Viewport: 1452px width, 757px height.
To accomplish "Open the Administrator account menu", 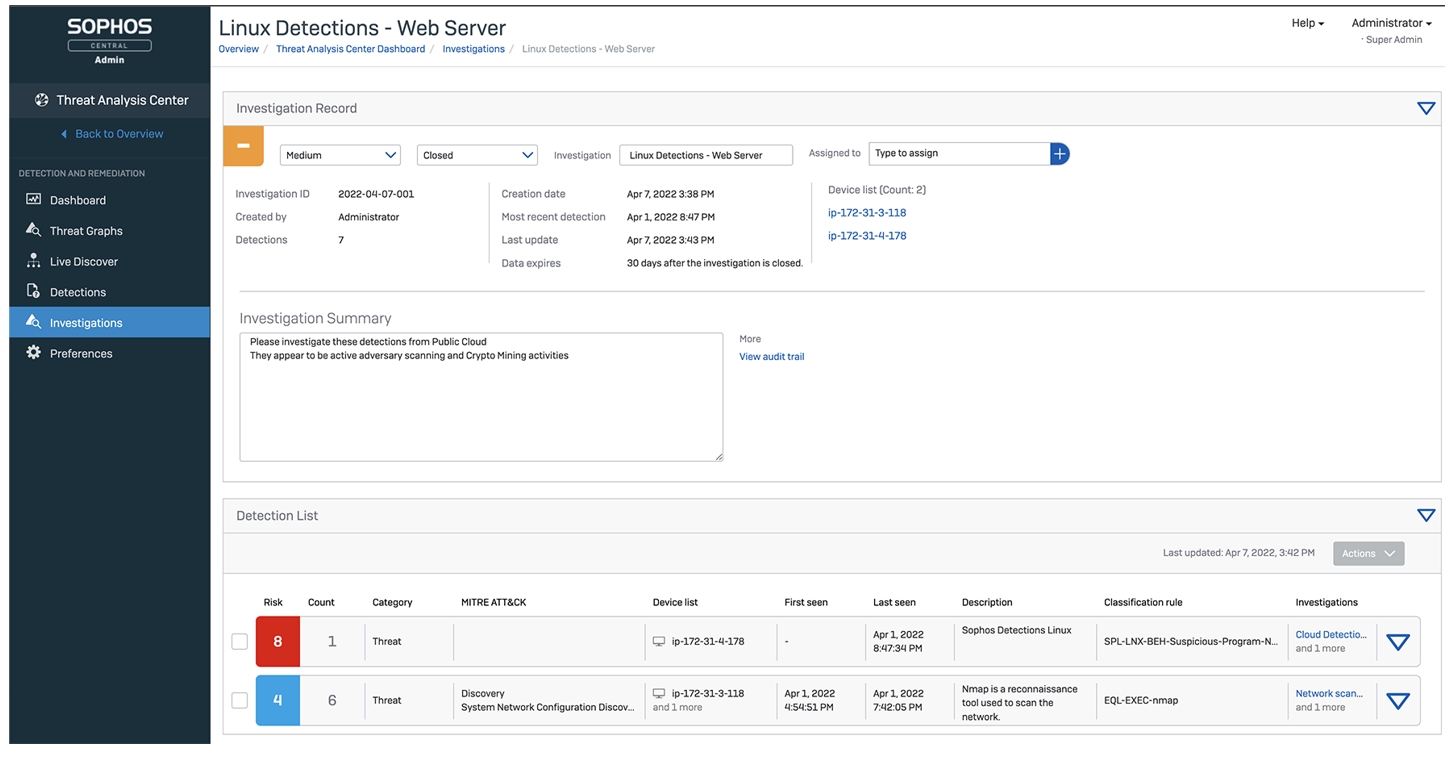I will click(x=1391, y=23).
